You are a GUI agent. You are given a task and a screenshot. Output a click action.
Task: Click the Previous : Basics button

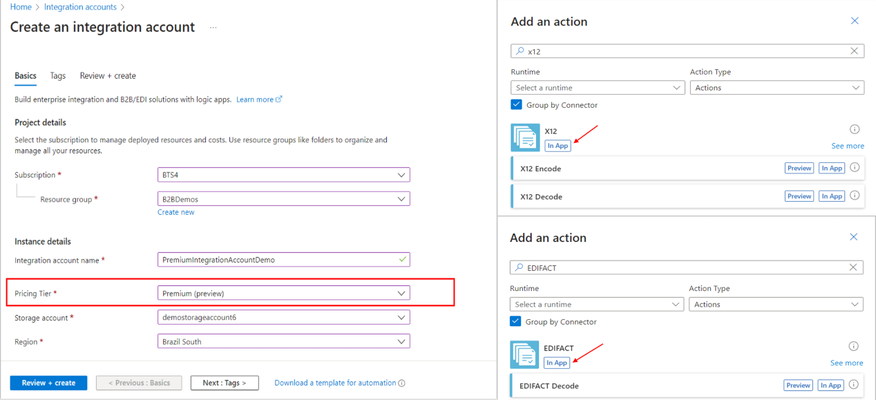pyautogui.click(x=140, y=383)
